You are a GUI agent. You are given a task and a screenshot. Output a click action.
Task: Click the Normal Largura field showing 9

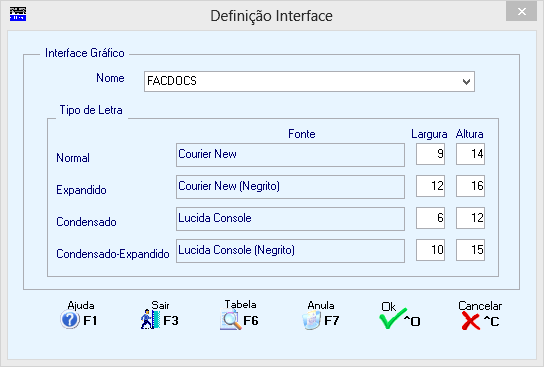(x=431, y=154)
